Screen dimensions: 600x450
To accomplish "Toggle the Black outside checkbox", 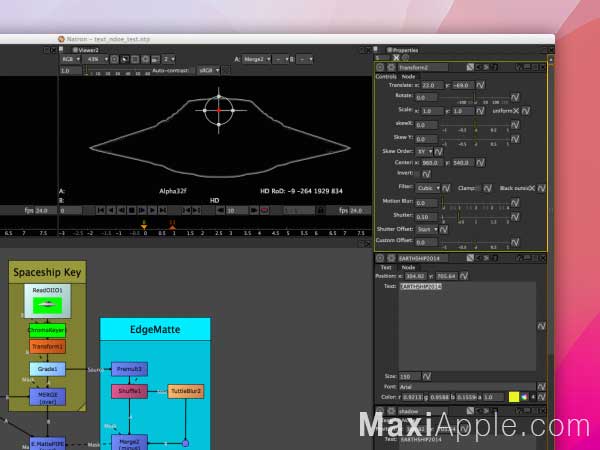I will click(x=532, y=188).
